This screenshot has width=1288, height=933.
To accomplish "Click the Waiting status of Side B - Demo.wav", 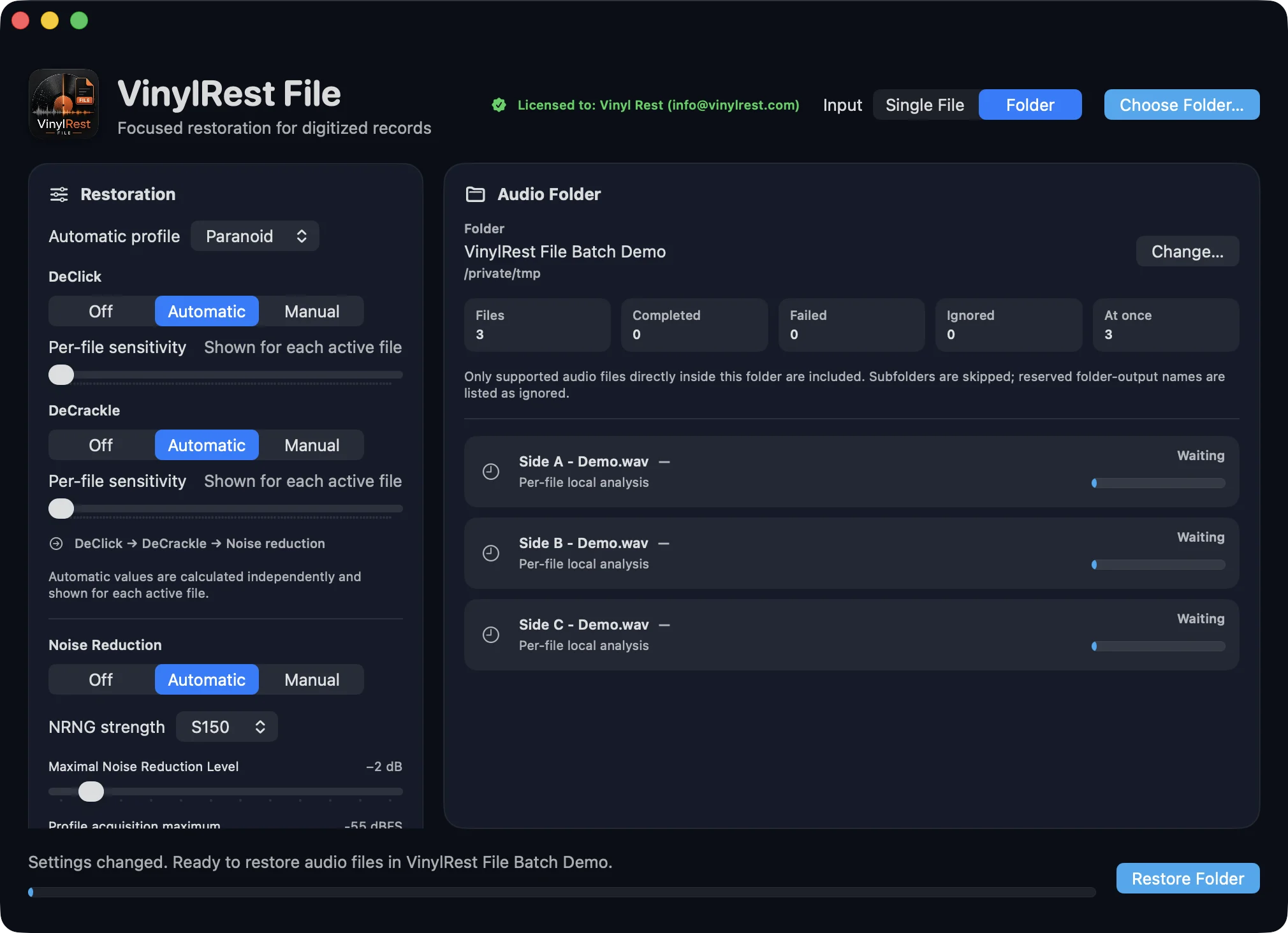I will (1201, 537).
